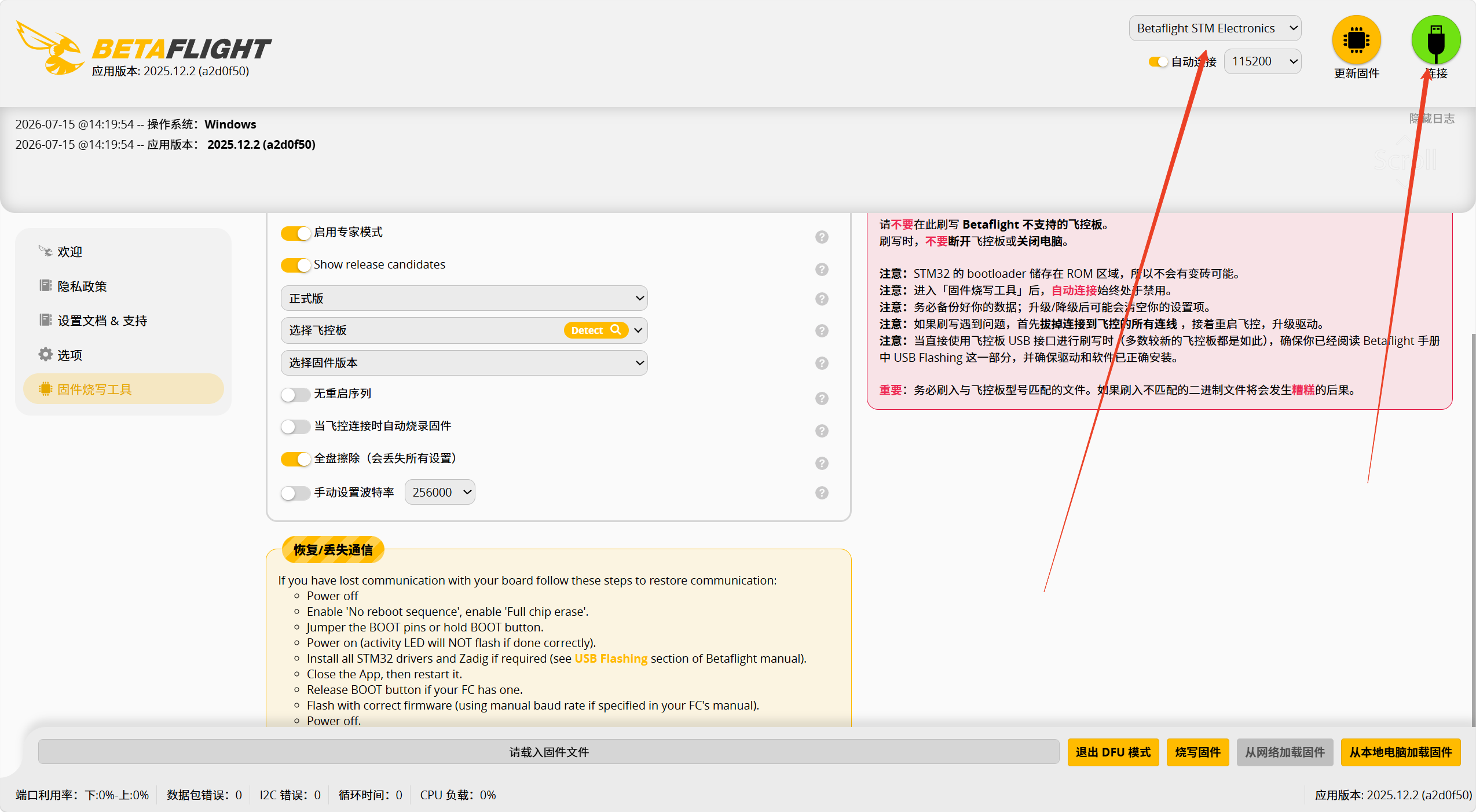Enable 无重启序列 switch
This screenshot has height=812, width=1476.
pos(295,395)
